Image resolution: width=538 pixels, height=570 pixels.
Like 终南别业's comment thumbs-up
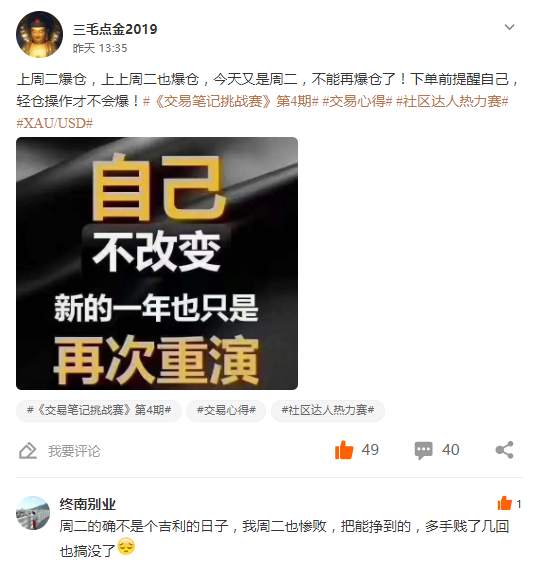click(504, 504)
